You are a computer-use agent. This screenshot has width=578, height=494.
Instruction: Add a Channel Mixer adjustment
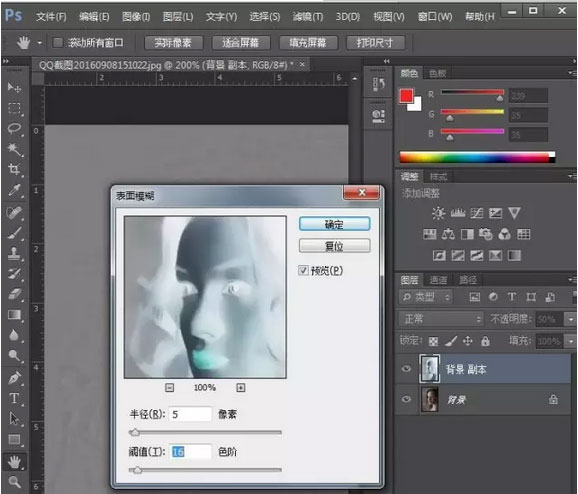click(505, 234)
